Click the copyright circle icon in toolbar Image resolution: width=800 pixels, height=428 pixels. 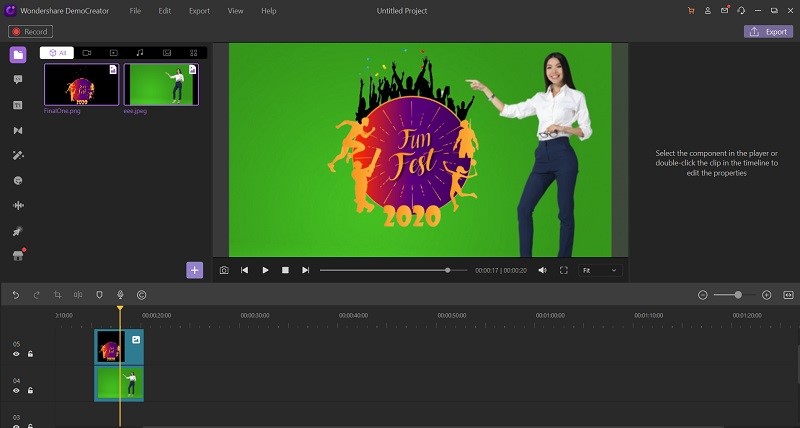tap(142, 295)
